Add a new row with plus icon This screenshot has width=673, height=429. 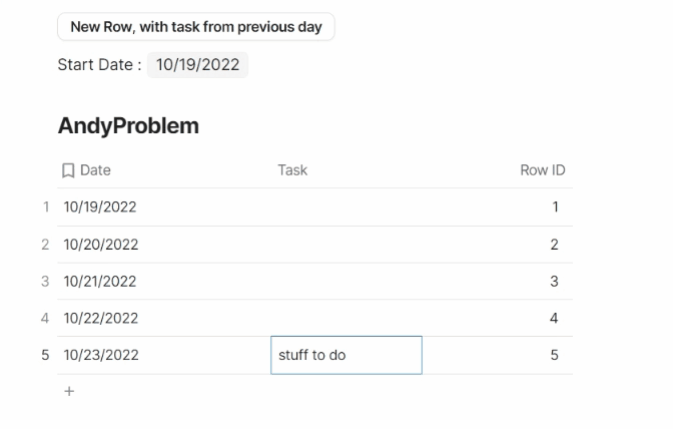coord(69,392)
